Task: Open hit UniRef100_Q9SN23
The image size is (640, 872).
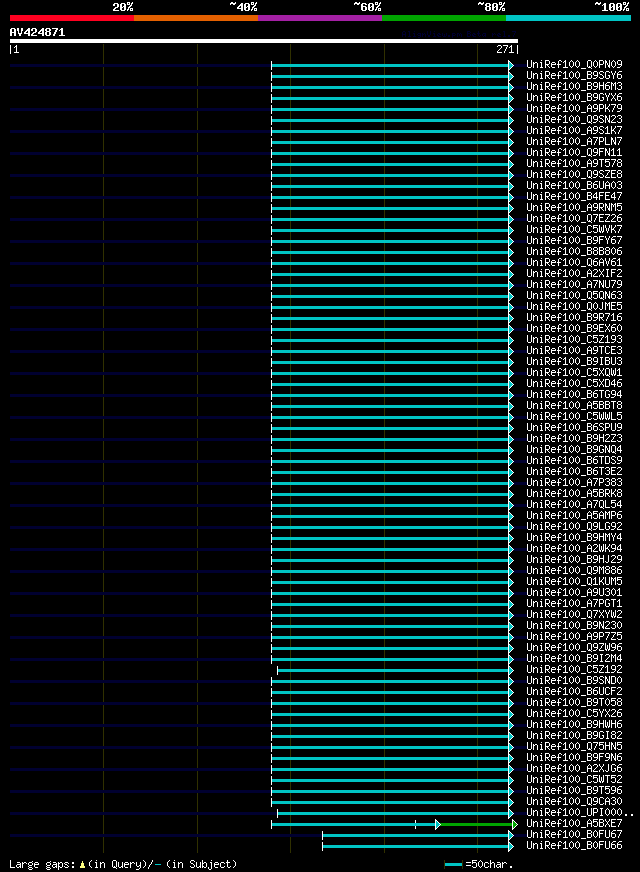Action: tap(574, 120)
